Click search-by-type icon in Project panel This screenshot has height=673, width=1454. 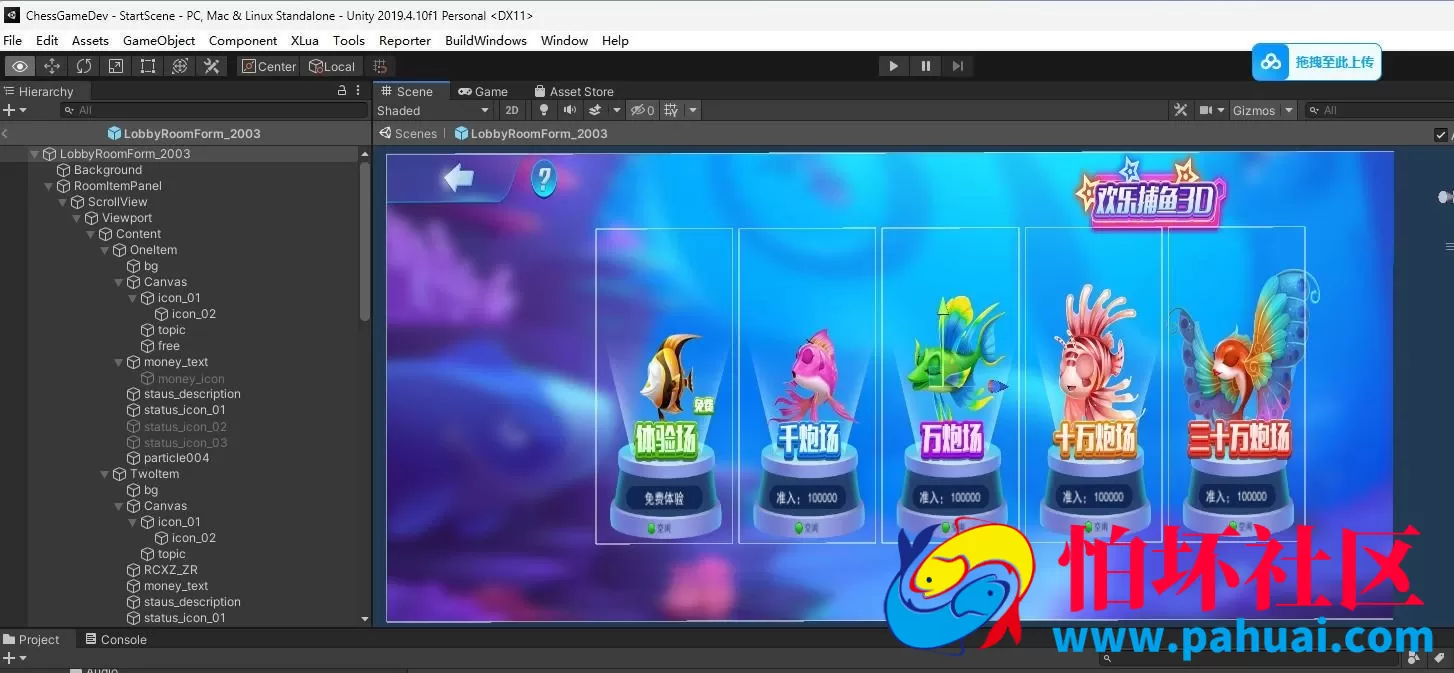1413,657
